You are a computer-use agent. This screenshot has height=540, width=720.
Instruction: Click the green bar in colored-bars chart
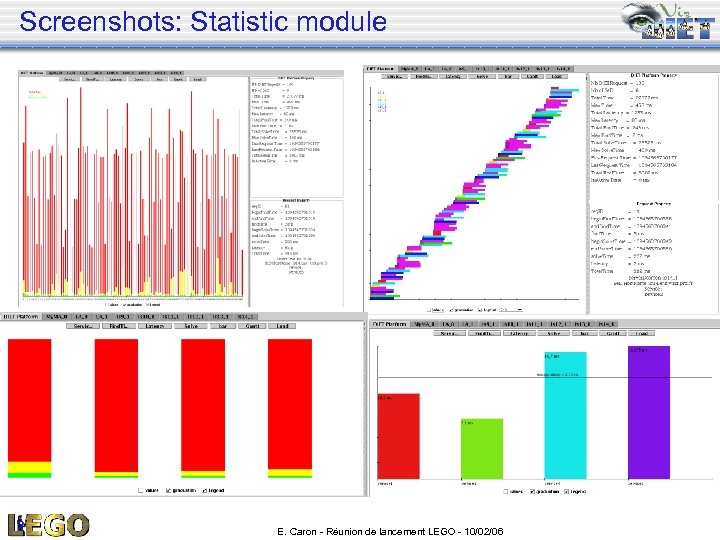pos(482,449)
